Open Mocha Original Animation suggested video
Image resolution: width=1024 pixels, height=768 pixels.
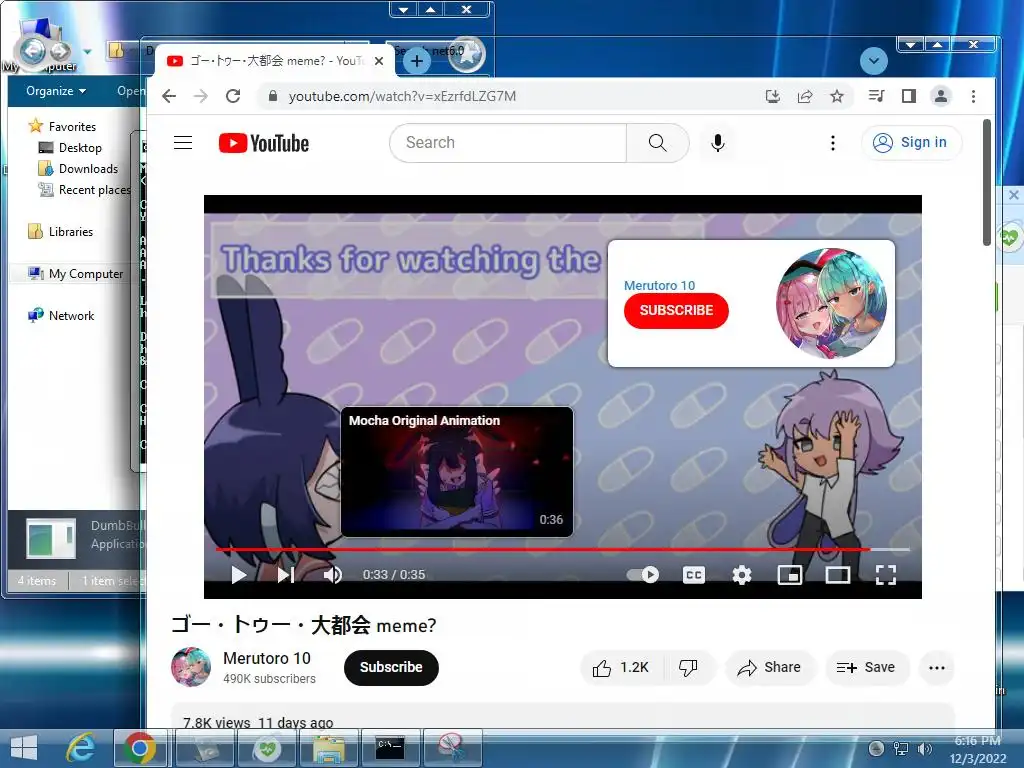pos(456,472)
